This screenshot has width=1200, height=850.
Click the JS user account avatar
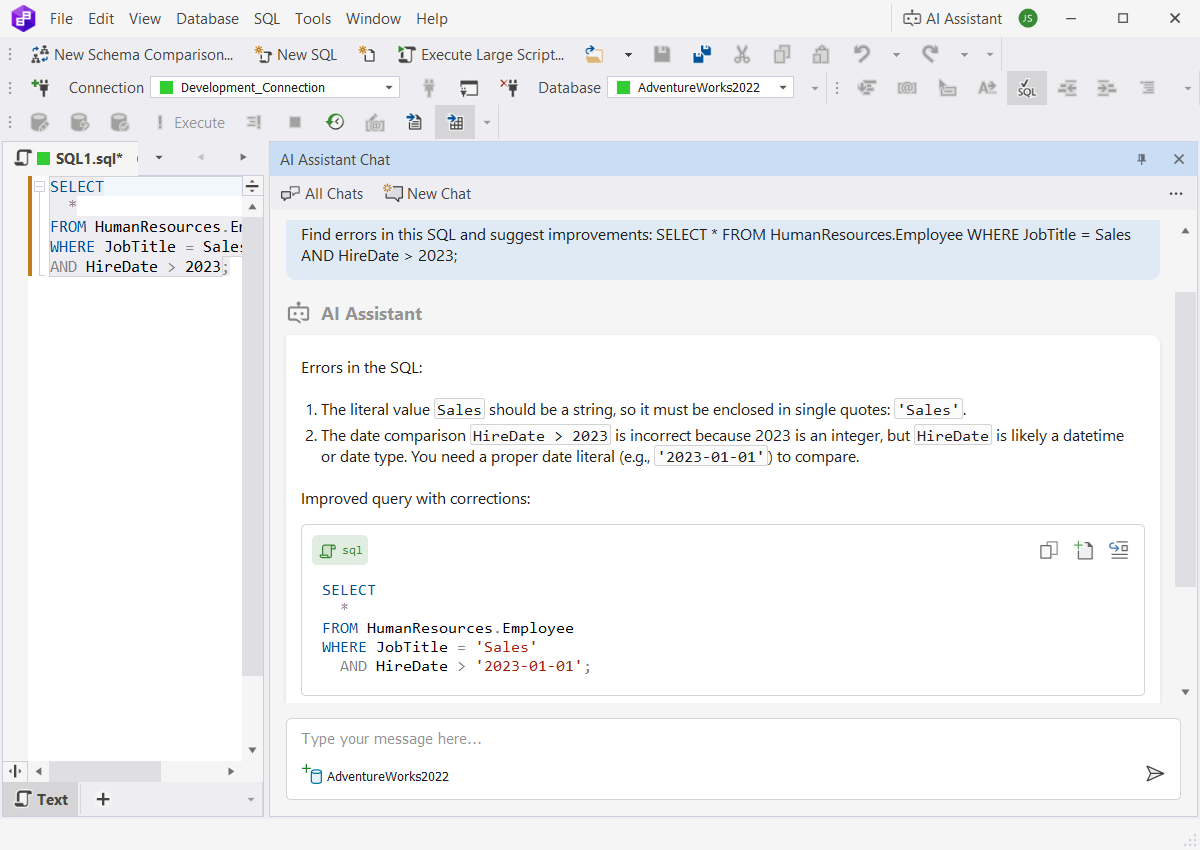click(x=1027, y=18)
